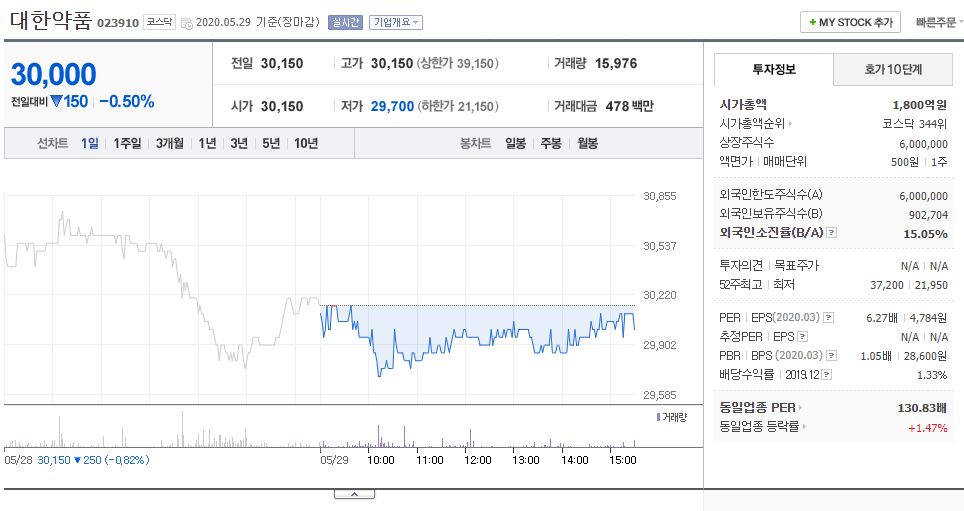Click the +1.47% industry change value
The height and width of the screenshot is (511, 964).
pyautogui.click(x=928, y=428)
